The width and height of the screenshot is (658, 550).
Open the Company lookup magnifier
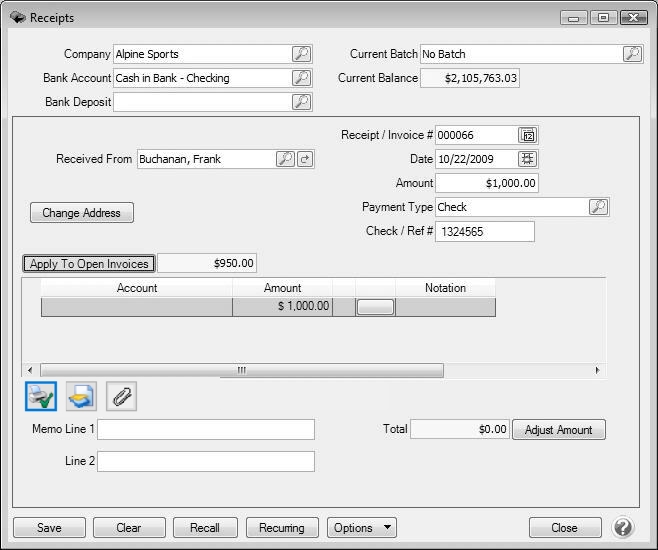click(x=301, y=54)
